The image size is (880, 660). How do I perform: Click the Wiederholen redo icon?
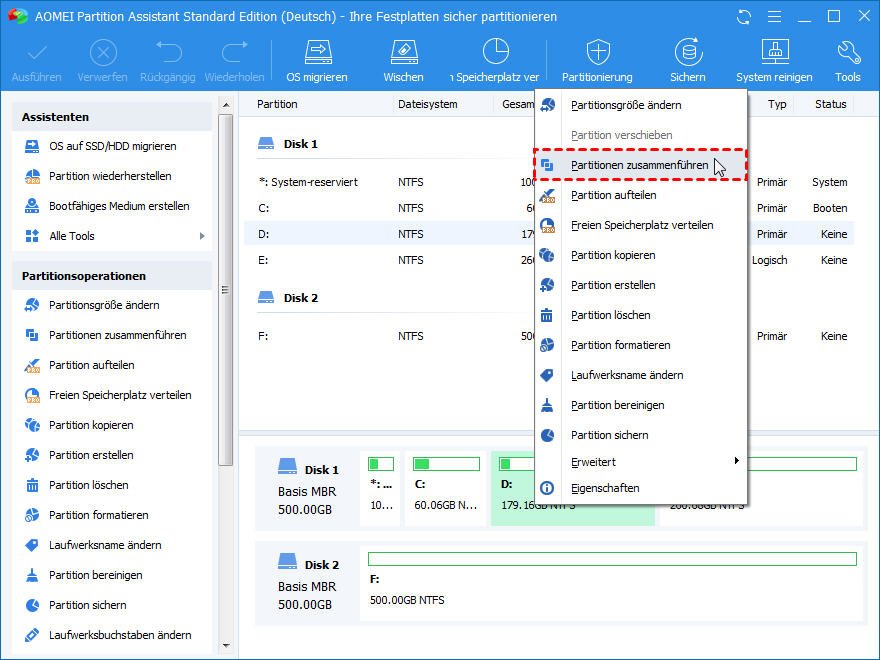coord(235,53)
